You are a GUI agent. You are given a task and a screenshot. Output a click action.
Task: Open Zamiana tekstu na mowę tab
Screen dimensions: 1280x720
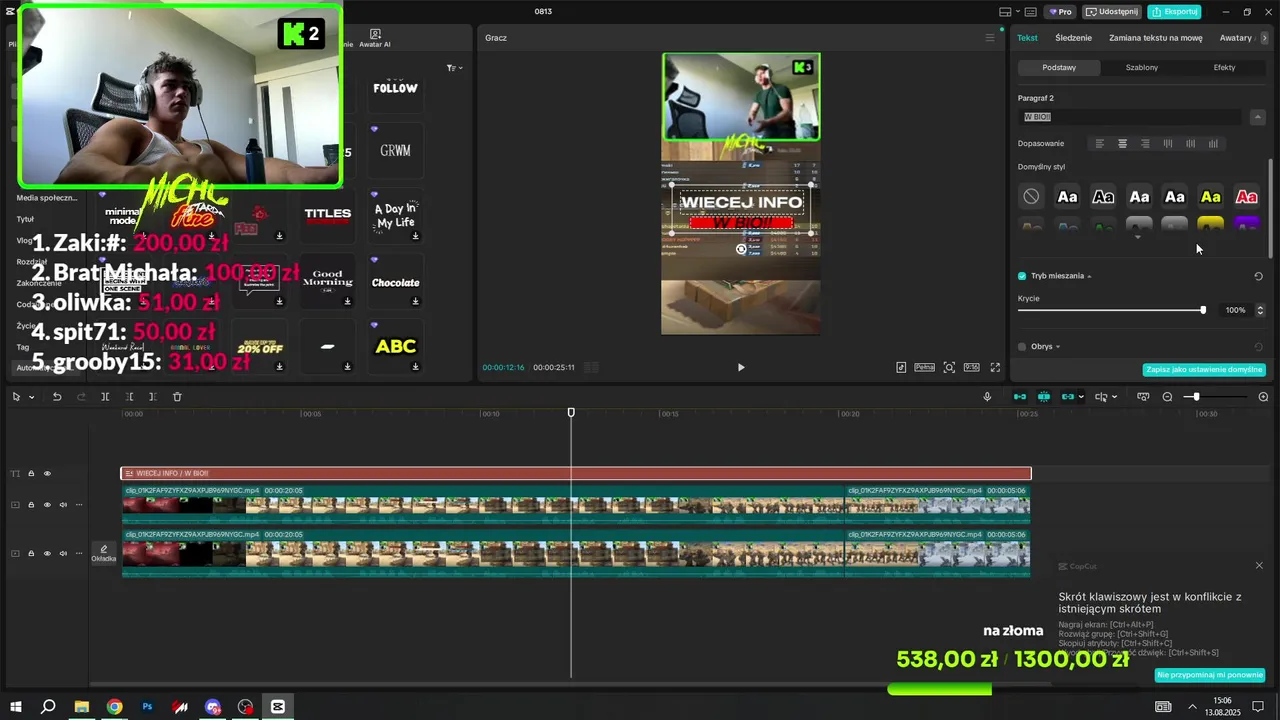pyautogui.click(x=1155, y=38)
